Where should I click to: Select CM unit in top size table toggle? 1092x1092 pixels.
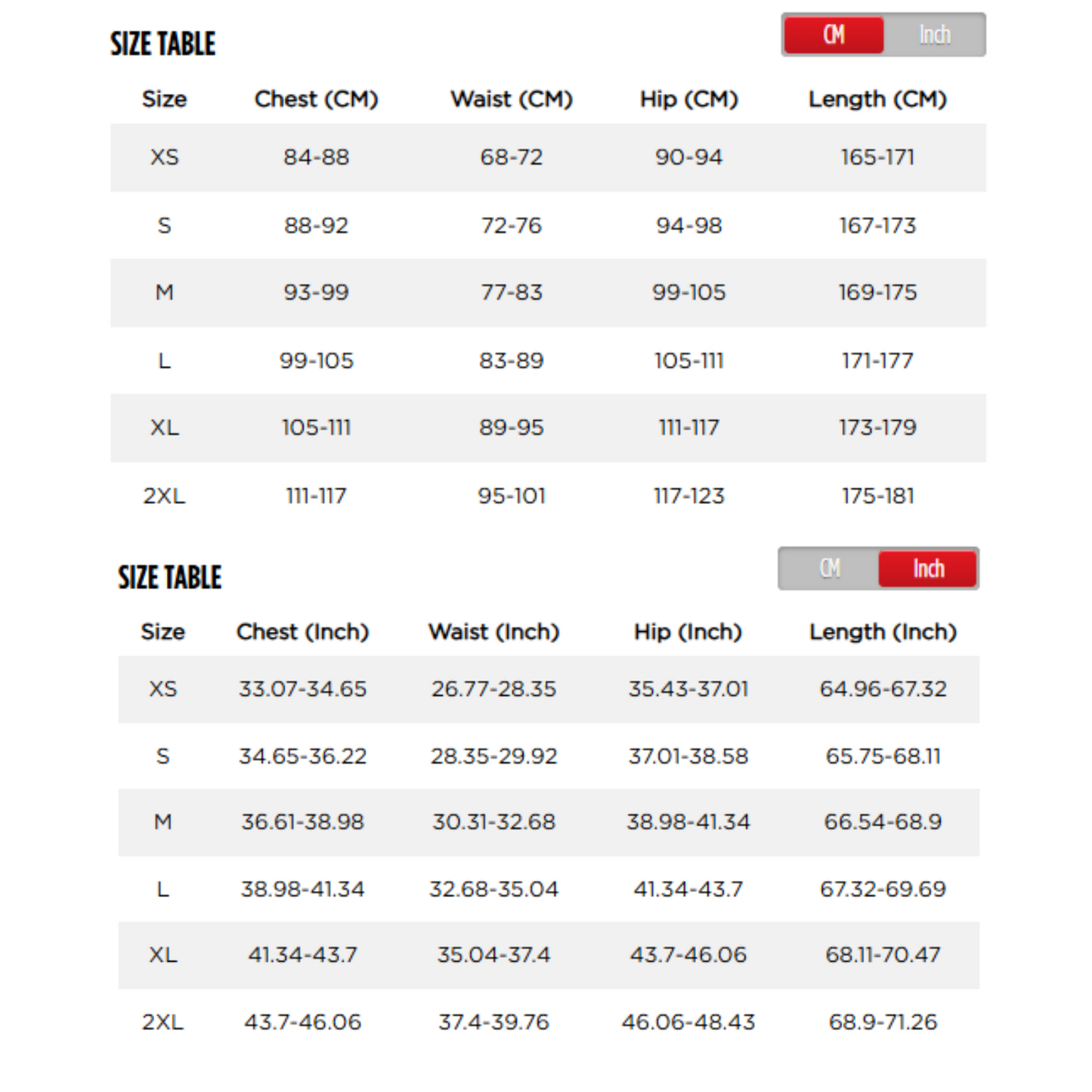834,35
